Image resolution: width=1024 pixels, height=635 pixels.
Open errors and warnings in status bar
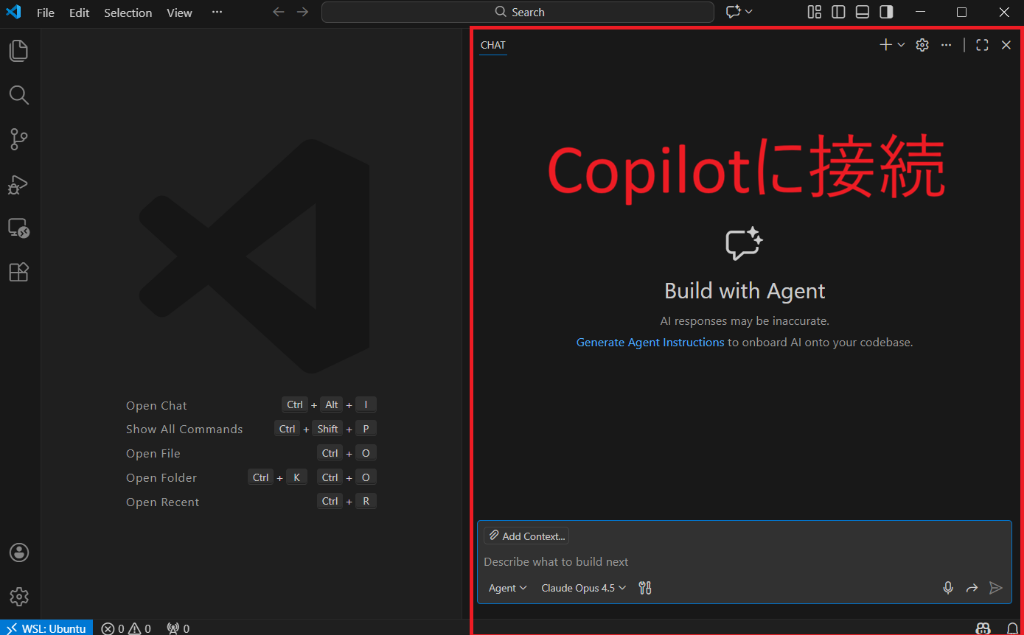tap(126, 628)
